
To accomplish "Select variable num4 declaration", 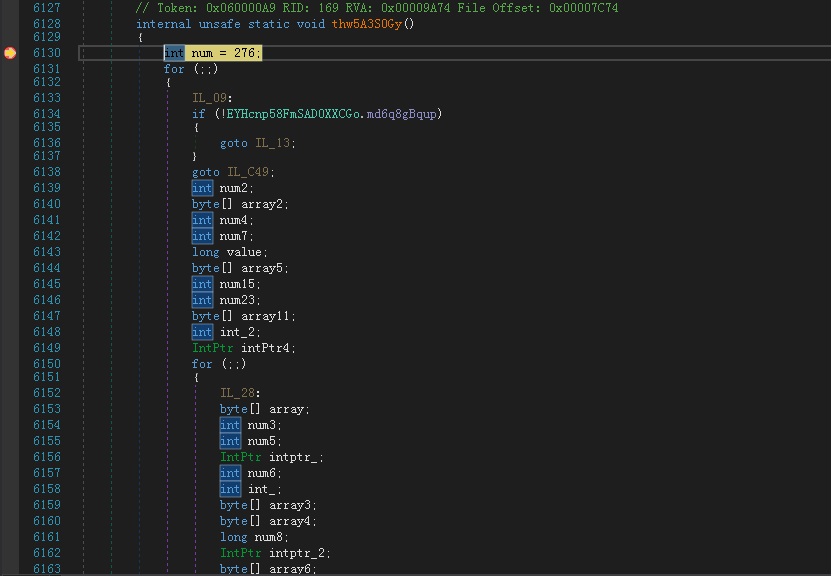I will coord(234,220).
